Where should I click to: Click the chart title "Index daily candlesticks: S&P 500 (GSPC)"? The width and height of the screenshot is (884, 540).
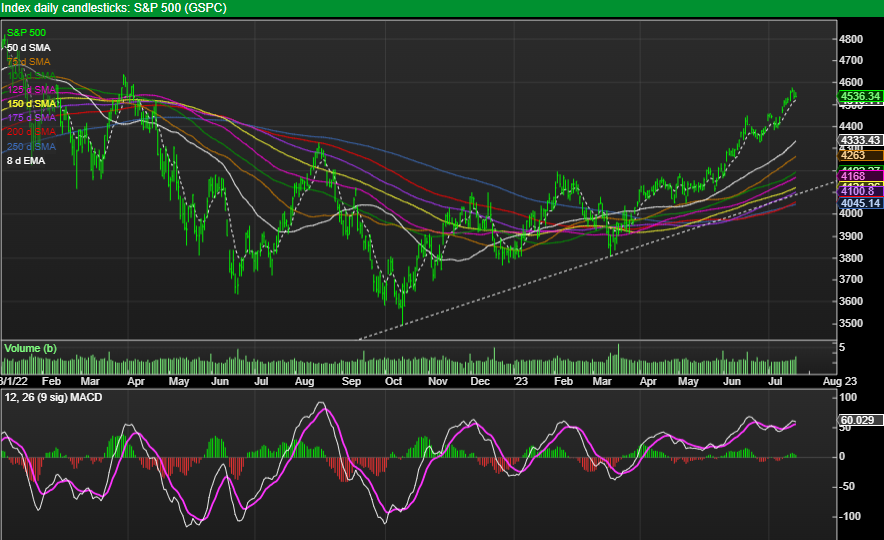pyautogui.click(x=113, y=8)
